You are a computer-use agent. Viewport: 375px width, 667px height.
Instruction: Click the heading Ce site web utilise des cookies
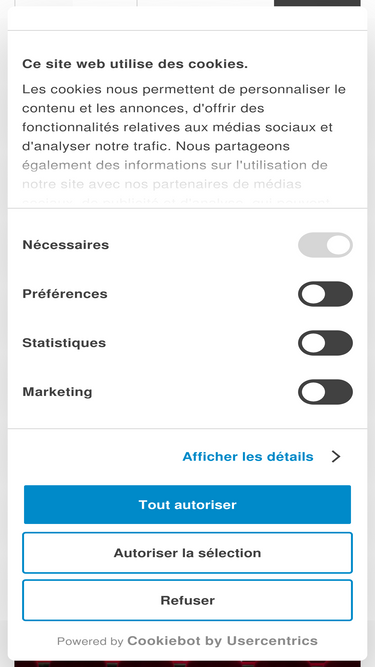pyautogui.click(x=135, y=64)
